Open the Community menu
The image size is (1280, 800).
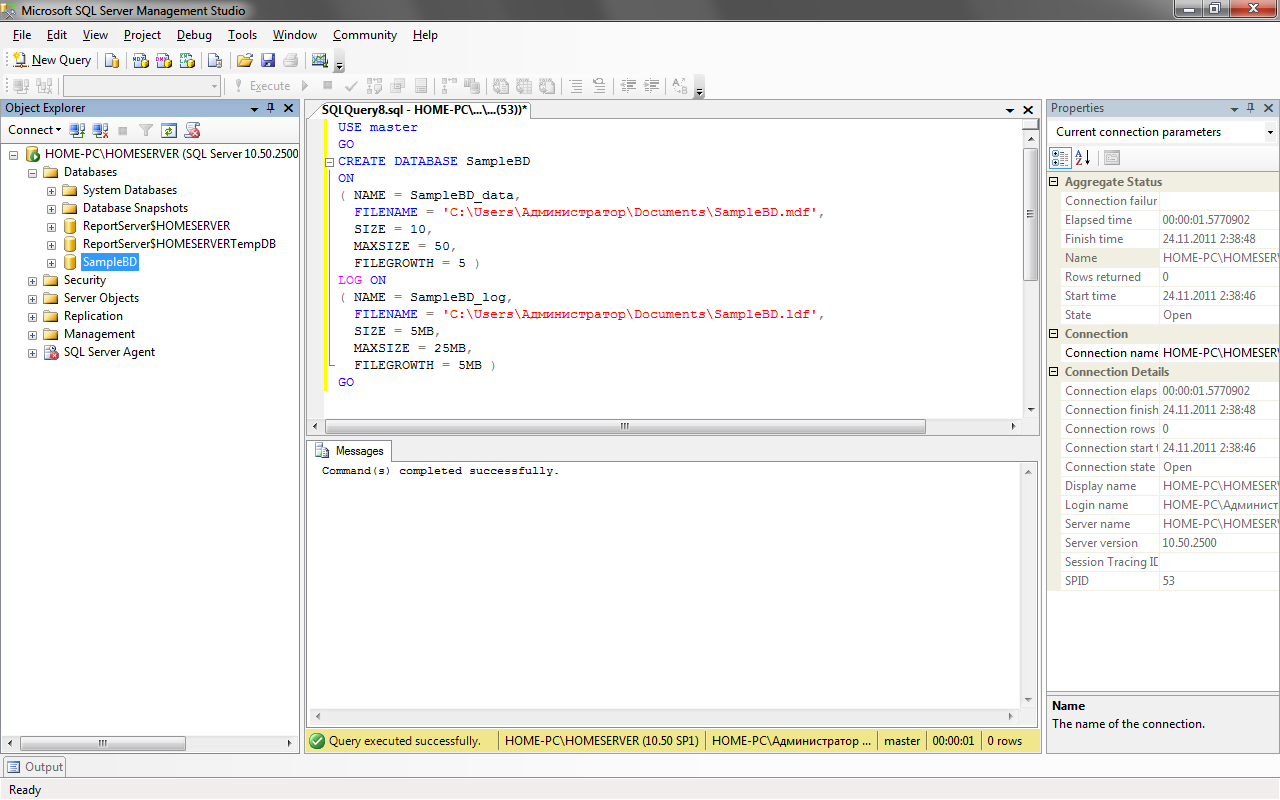click(x=365, y=35)
